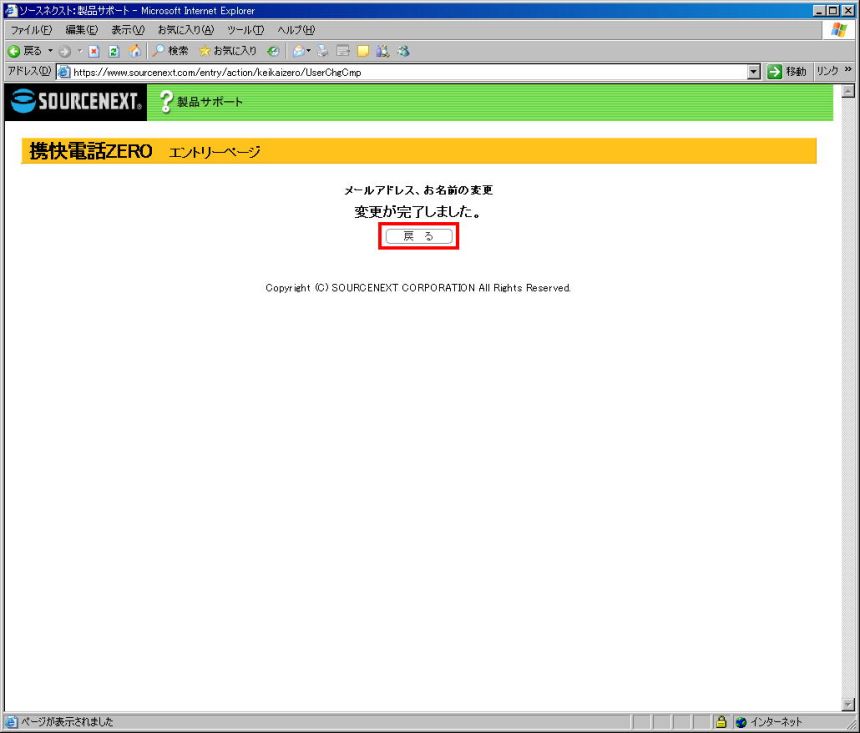Click the Mail envelope toolbar icon
860x733 pixels.
298,52
